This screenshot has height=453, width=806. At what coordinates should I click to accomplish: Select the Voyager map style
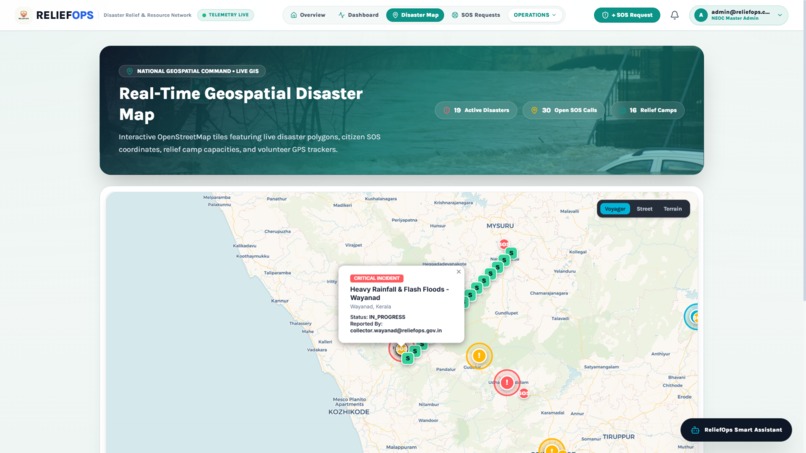[x=615, y=209]
